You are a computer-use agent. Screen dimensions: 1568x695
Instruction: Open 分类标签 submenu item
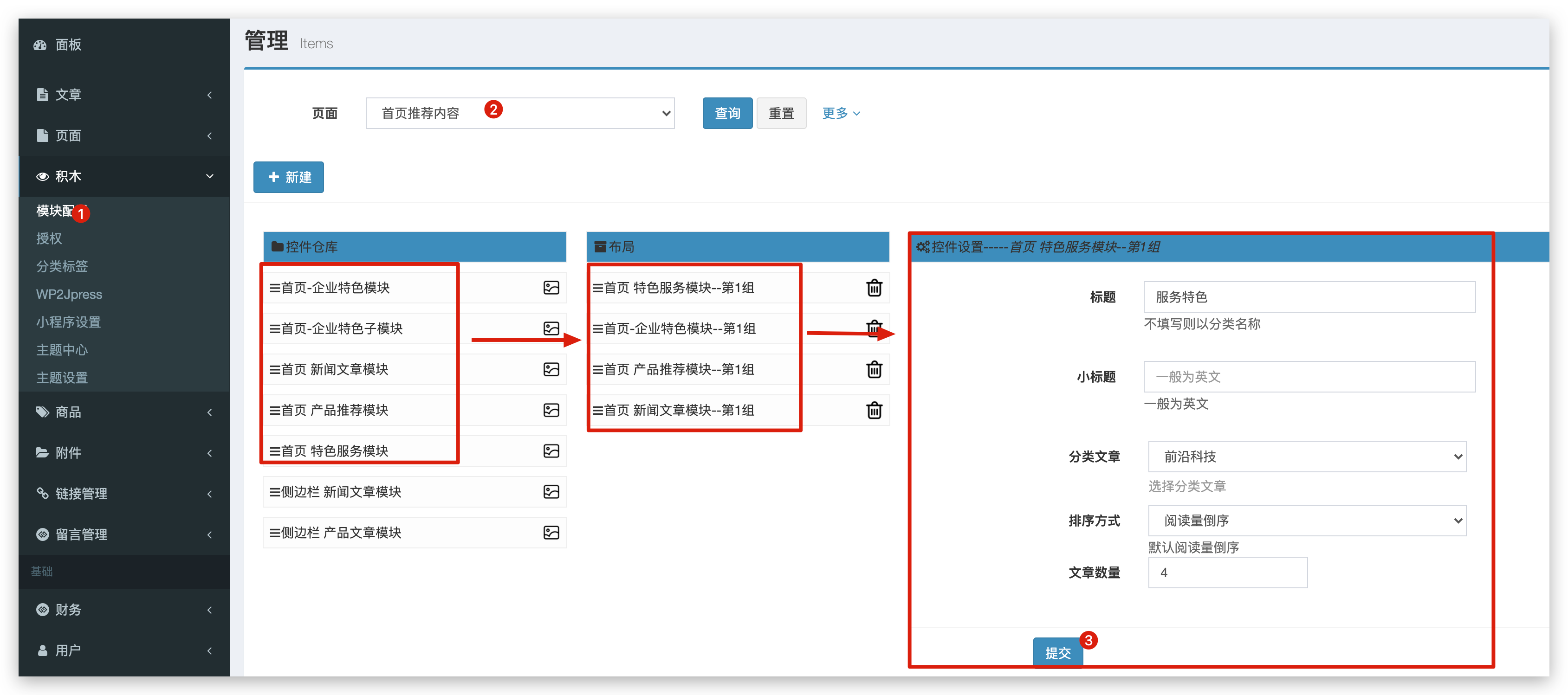click(x=62, y=267)
